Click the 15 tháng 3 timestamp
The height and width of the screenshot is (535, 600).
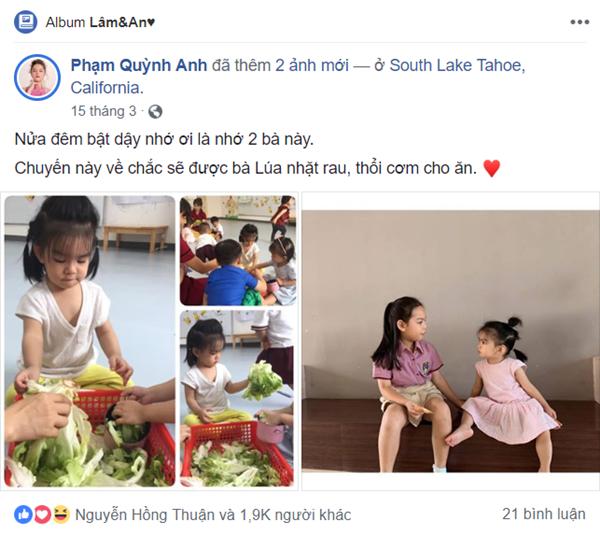click(x=104, y=111)
